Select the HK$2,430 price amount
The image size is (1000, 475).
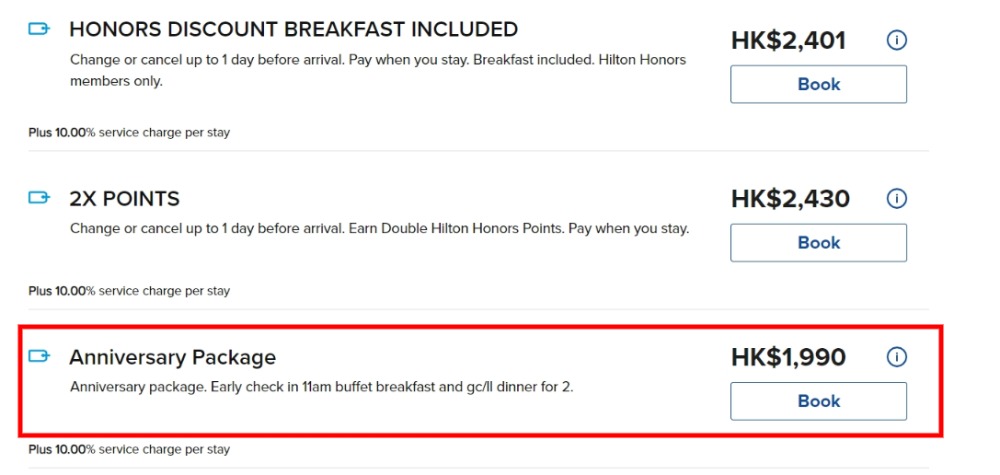(788, 198)
